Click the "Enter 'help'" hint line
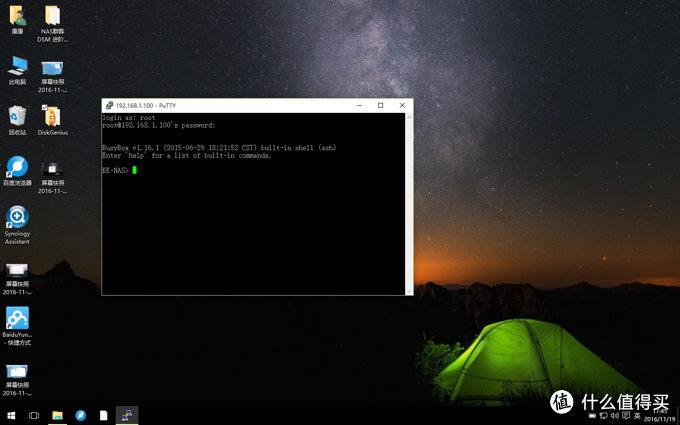 186,155
